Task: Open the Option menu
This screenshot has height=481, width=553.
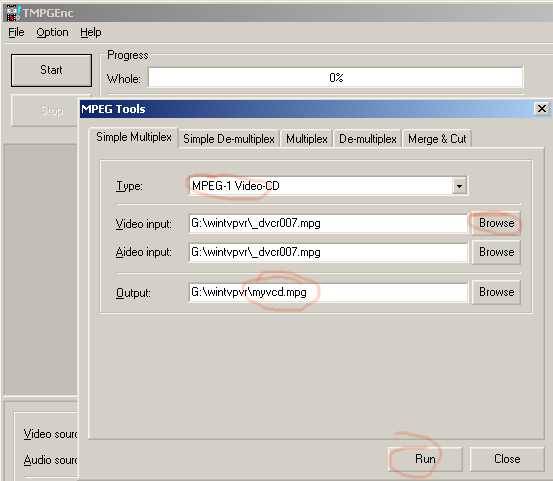Action: [x=52, y=32]
